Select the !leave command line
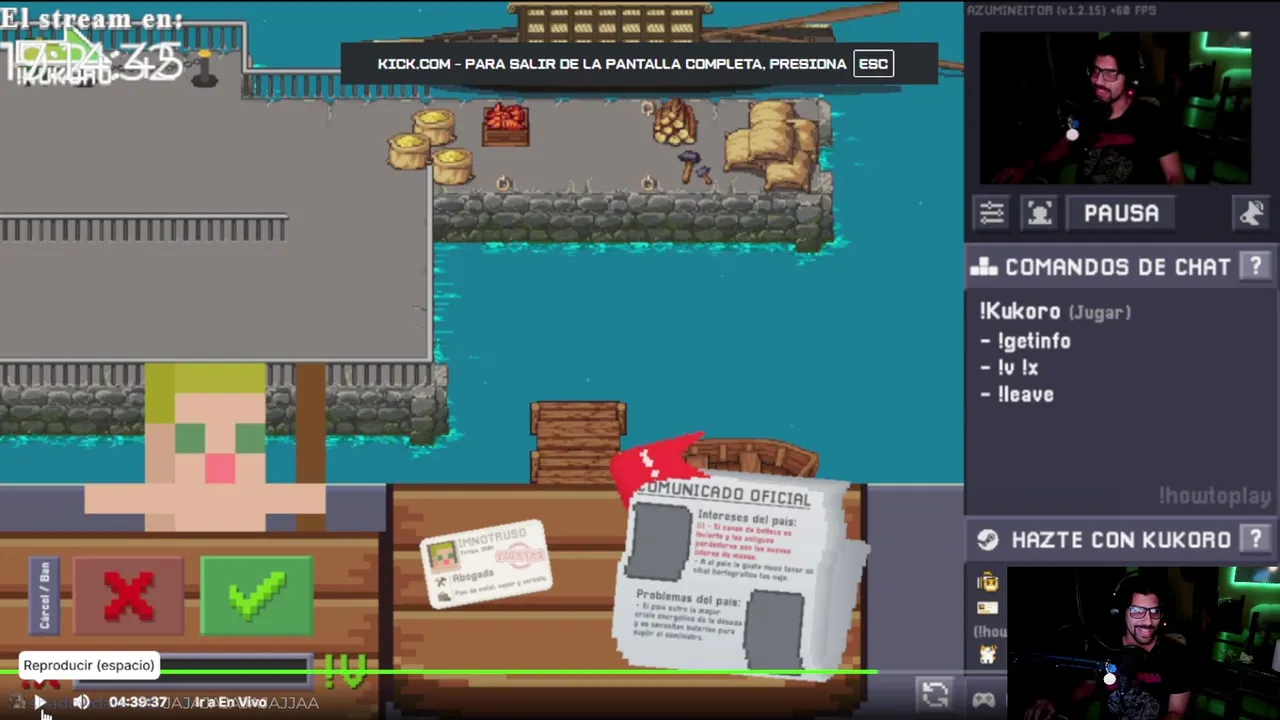Viewport: 1280px width, 720px height. click(1017, 395)
